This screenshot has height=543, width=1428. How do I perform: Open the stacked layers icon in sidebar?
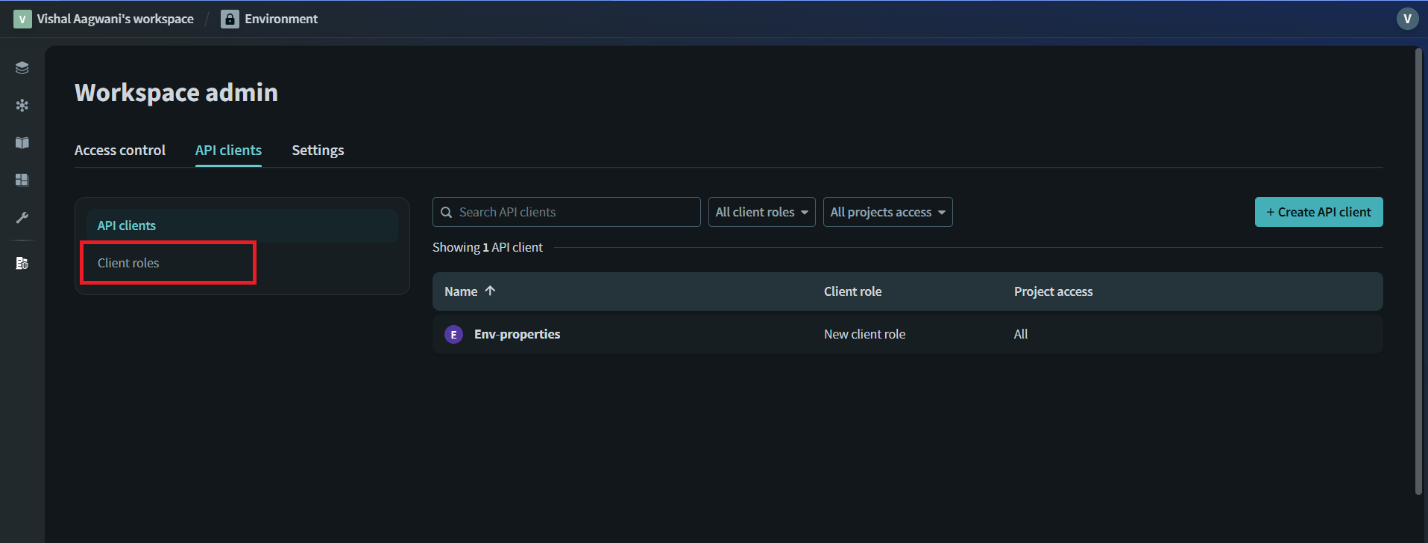pos(22,68)
